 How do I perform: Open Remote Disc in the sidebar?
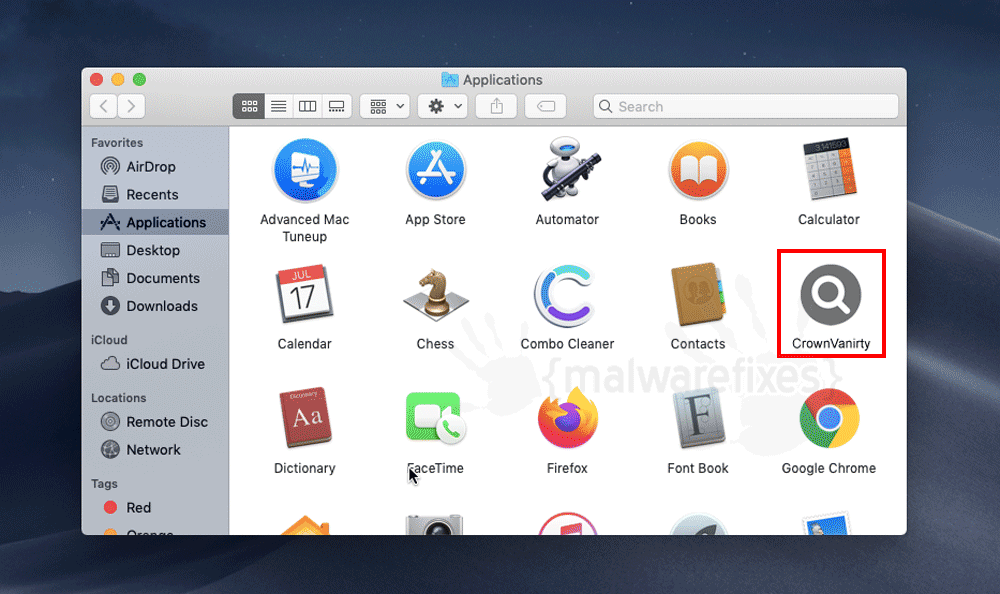[x=155, y=422]
